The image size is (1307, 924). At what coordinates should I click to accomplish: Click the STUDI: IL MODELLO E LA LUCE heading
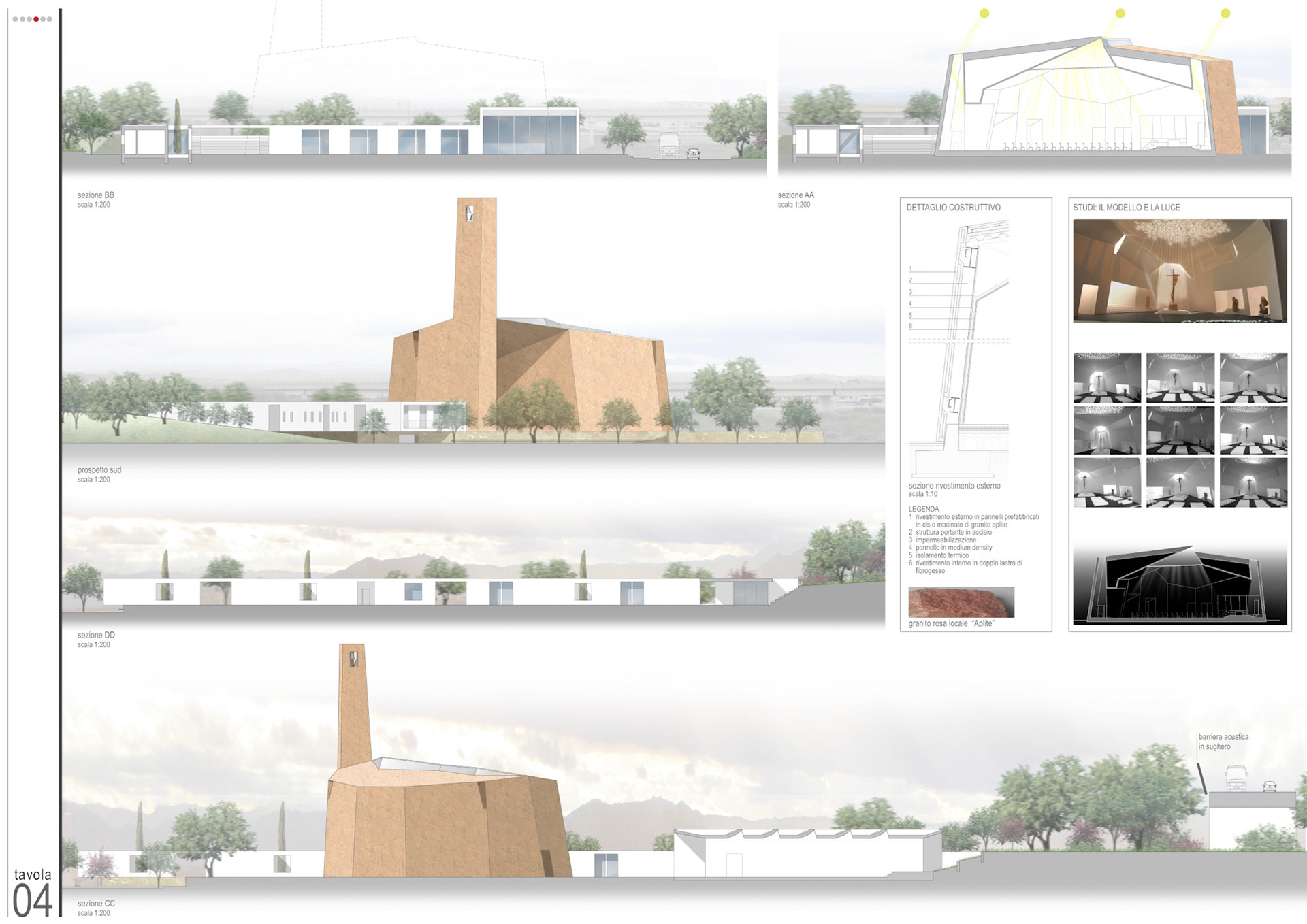1126,208
